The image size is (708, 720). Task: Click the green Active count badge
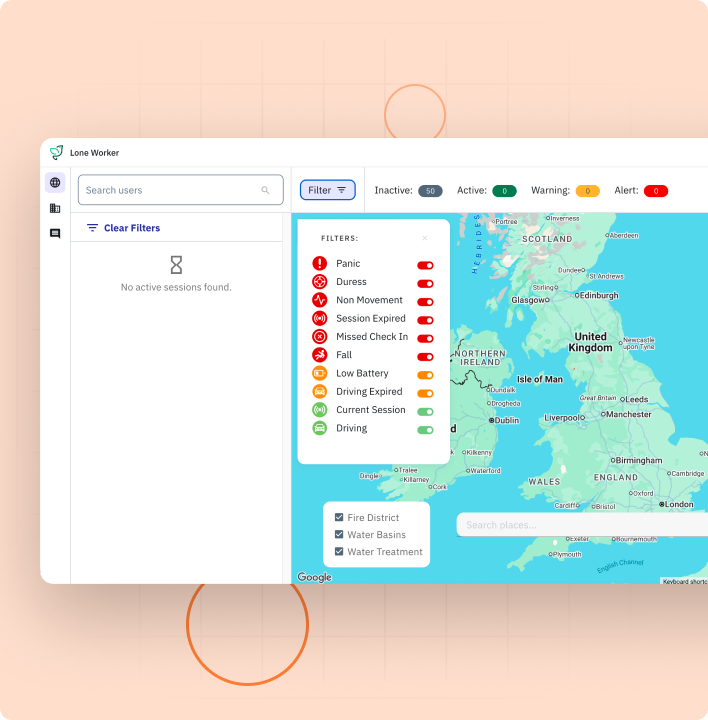point(504,191)
